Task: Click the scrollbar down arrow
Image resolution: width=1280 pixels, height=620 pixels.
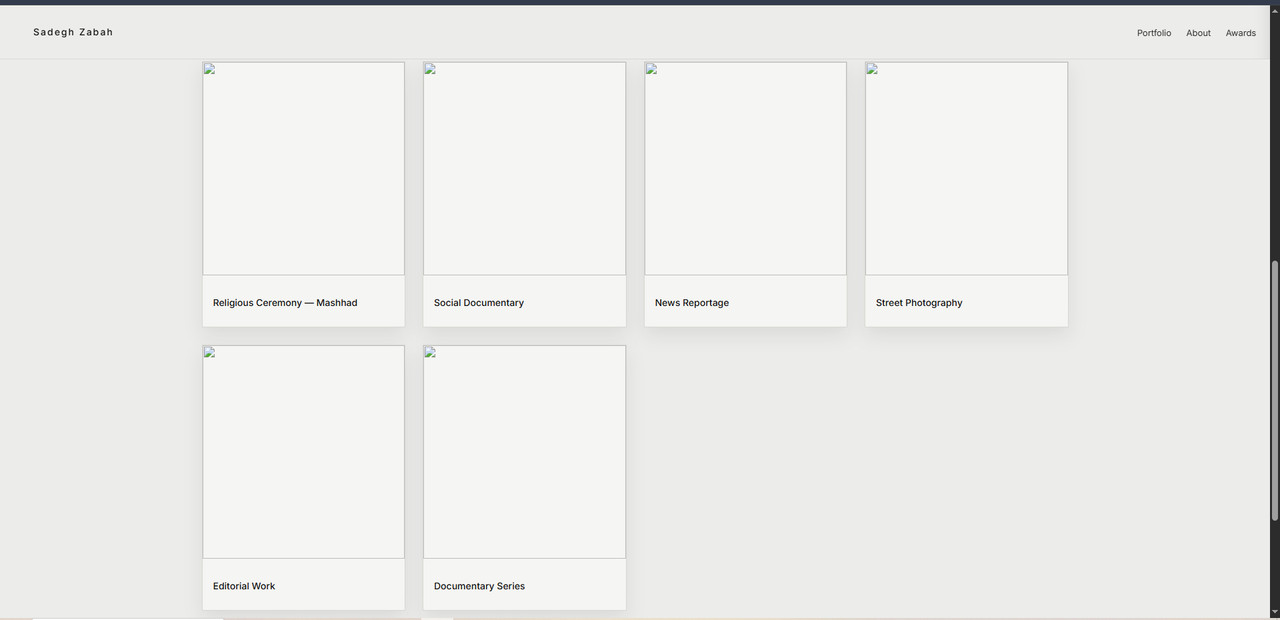Action: 1274,612
